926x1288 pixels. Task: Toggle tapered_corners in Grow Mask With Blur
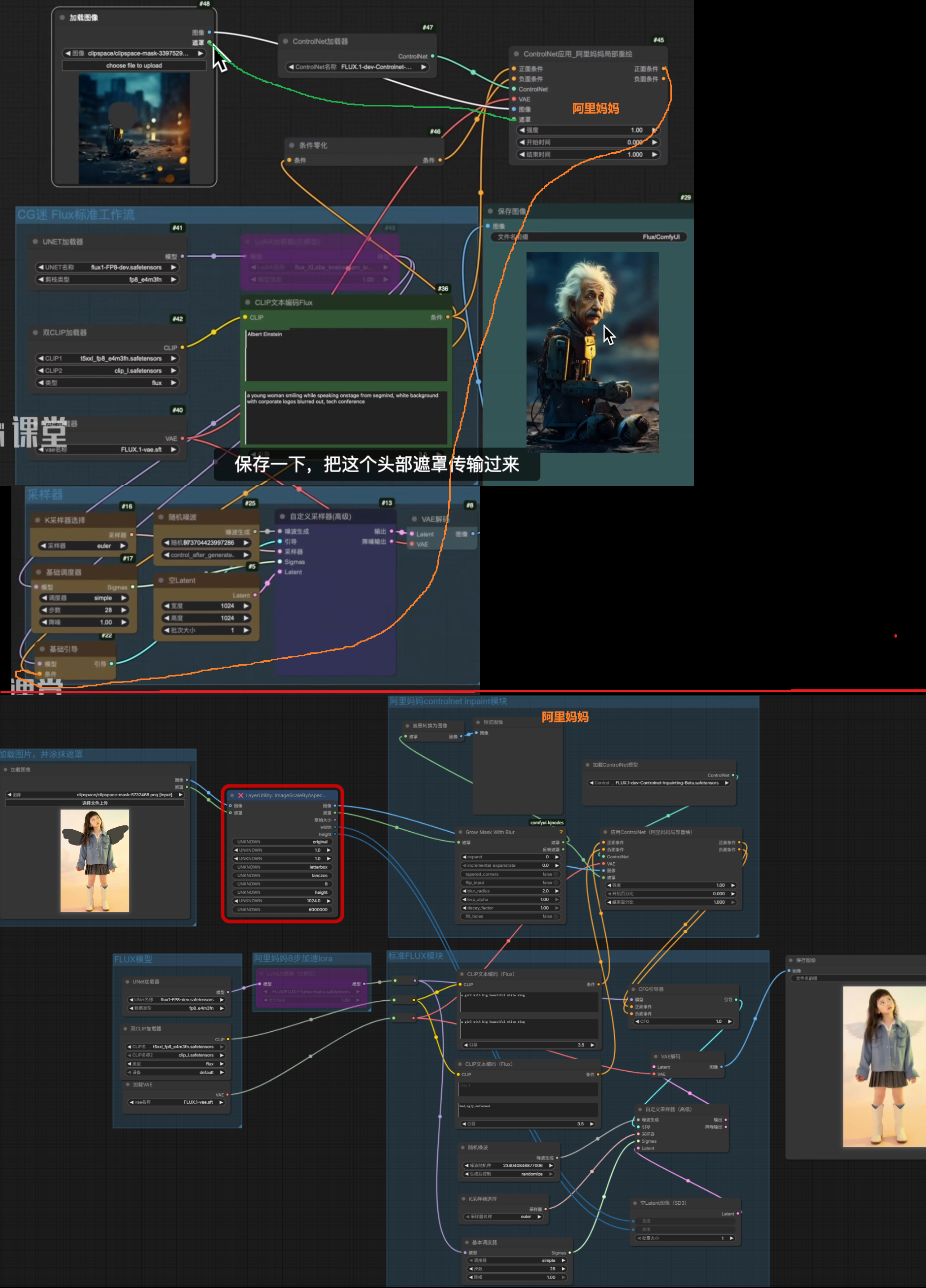510,874
